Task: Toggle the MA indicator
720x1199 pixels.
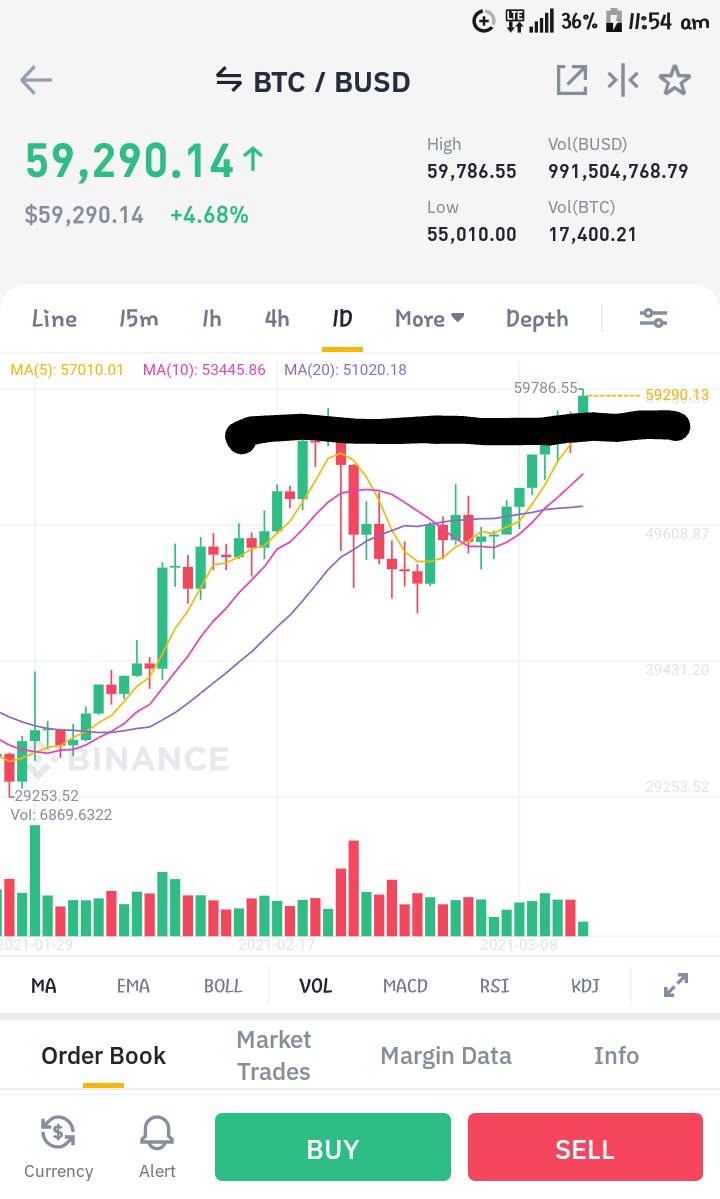Action: pos(44,986)
